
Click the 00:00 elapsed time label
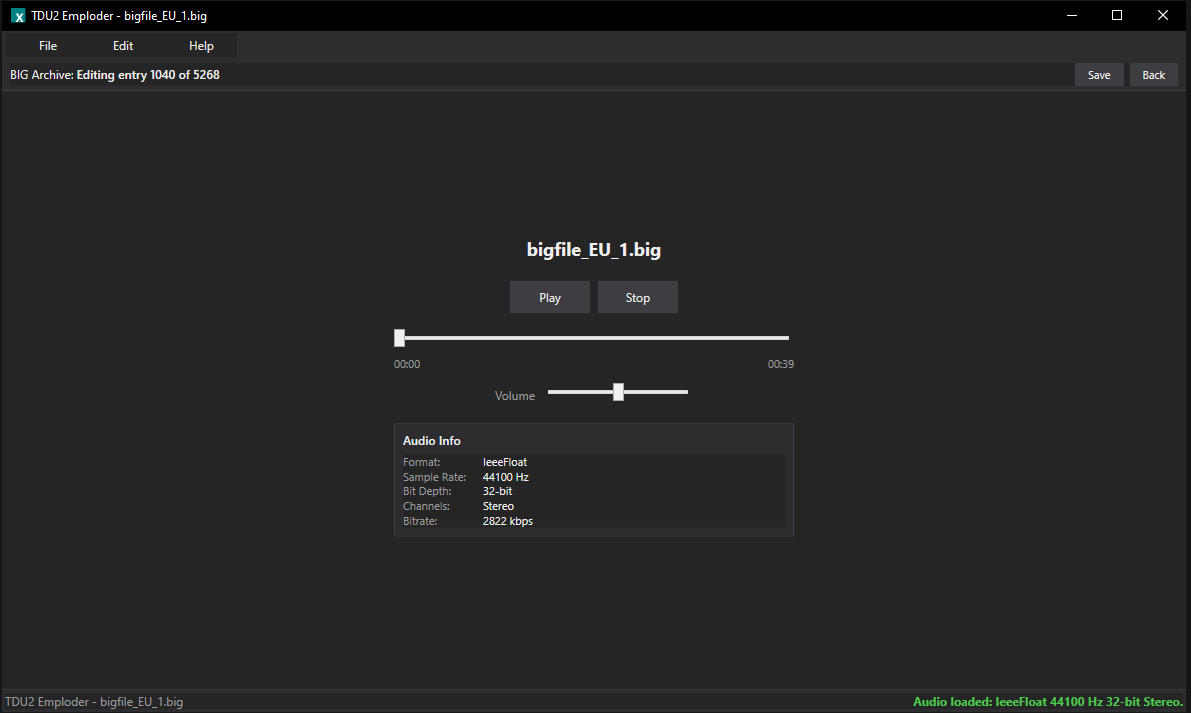click(407, 364)
